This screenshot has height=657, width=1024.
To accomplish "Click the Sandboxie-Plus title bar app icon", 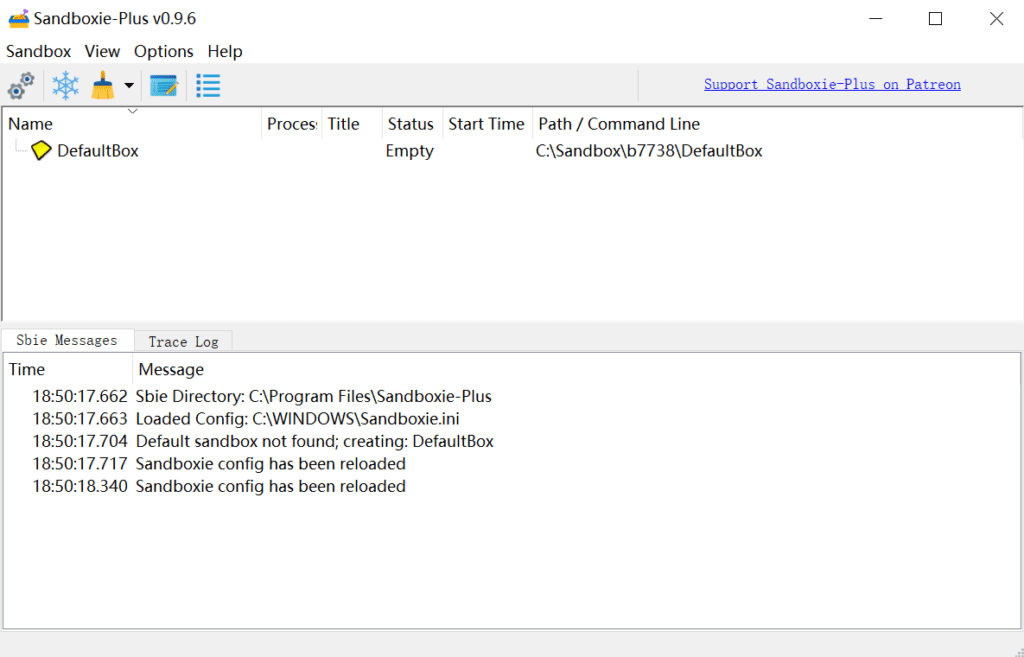I will (x=18, y=18).
